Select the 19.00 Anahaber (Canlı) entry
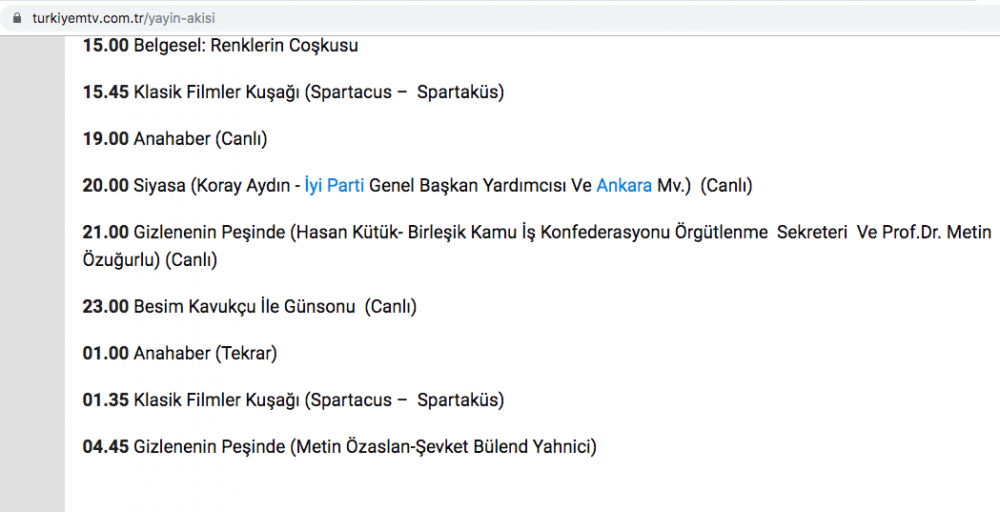This screenshot has width=1000, height=512. 175,140
